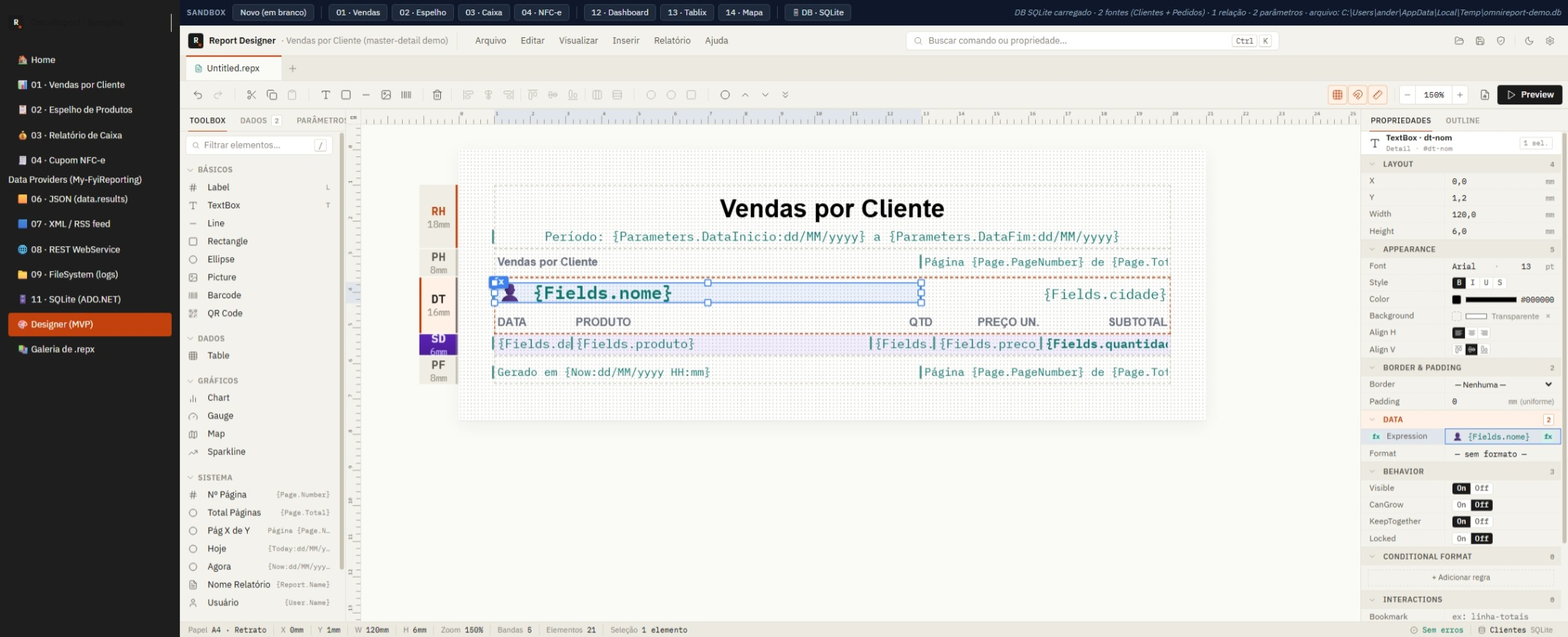Screen dimensions: 1568x637
Task: Switch to dark mode moon icon
Action: (1529, 41)
